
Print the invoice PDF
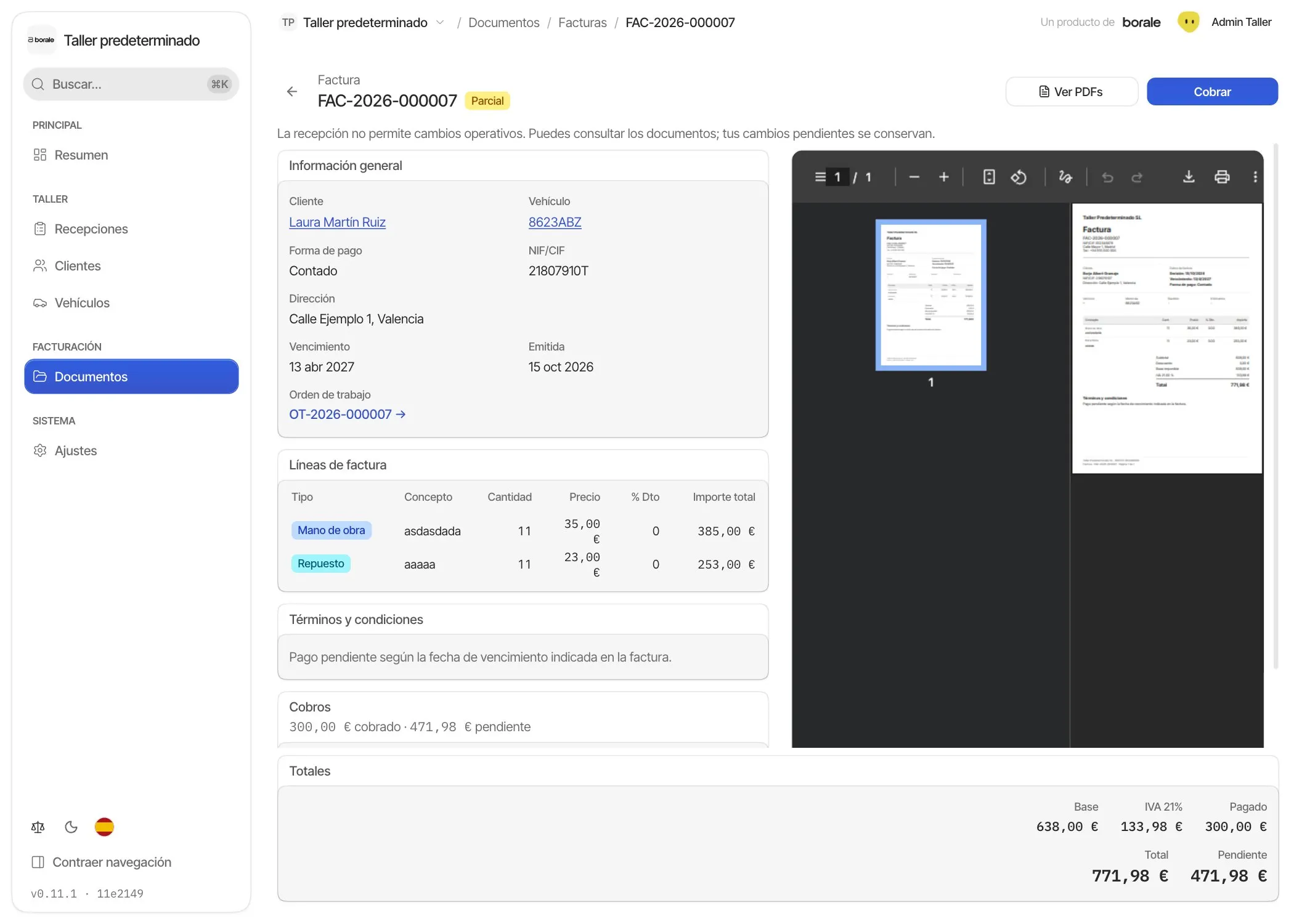(x=1222, y=177)
